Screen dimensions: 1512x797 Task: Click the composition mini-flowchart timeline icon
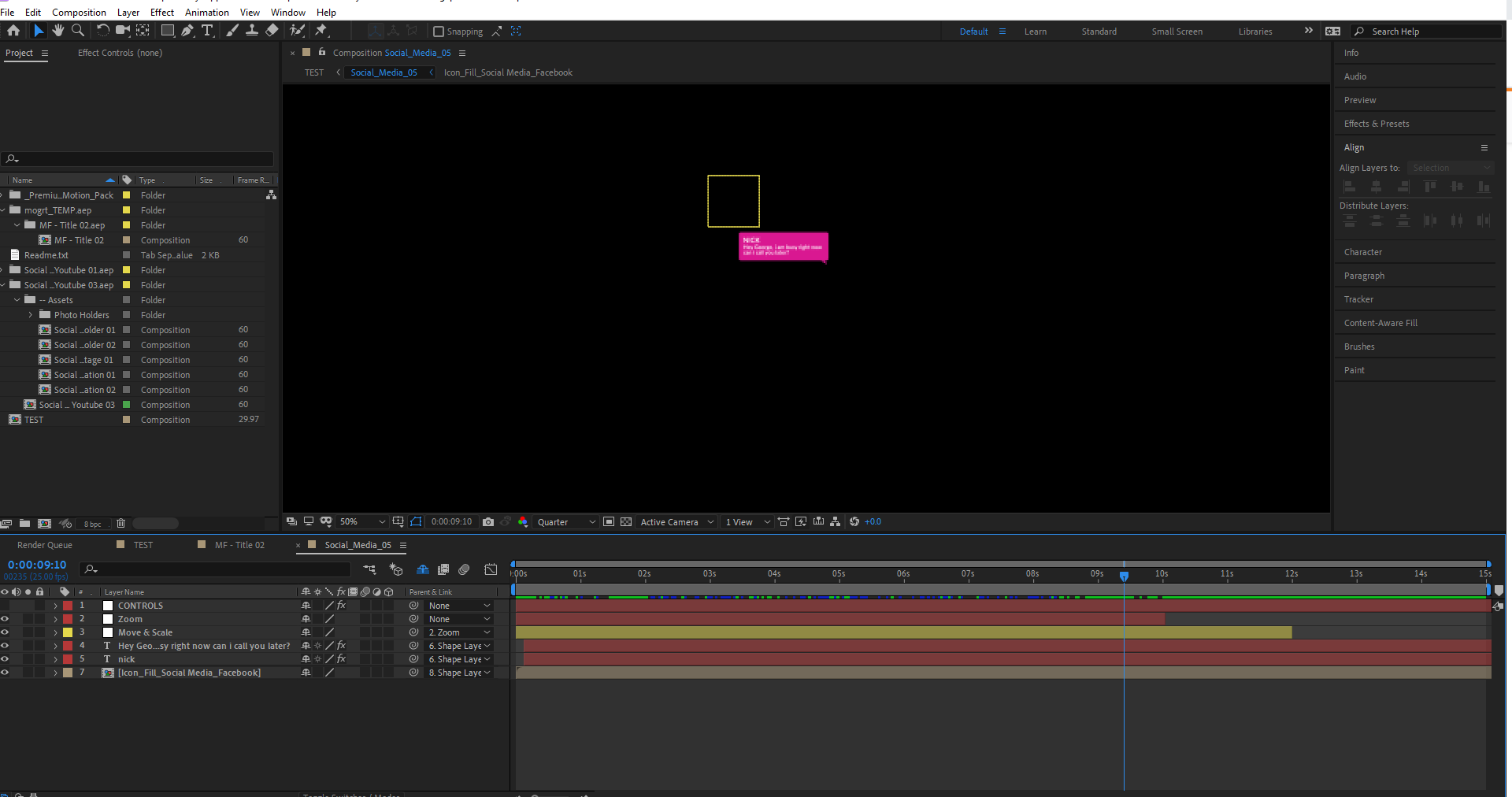(369, 569)
